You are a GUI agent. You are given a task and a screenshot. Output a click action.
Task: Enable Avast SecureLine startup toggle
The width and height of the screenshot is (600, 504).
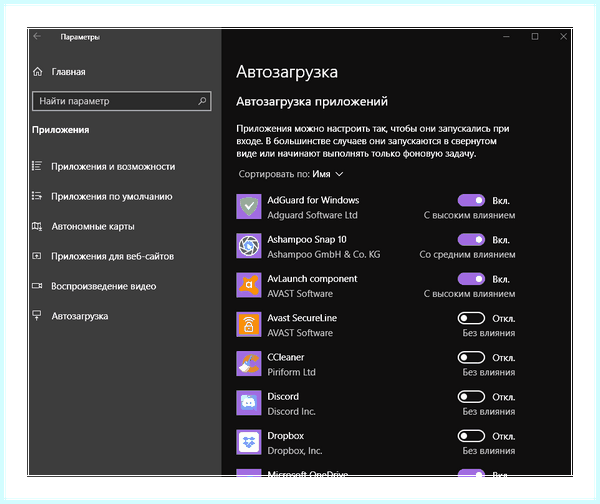click(471, 318)
